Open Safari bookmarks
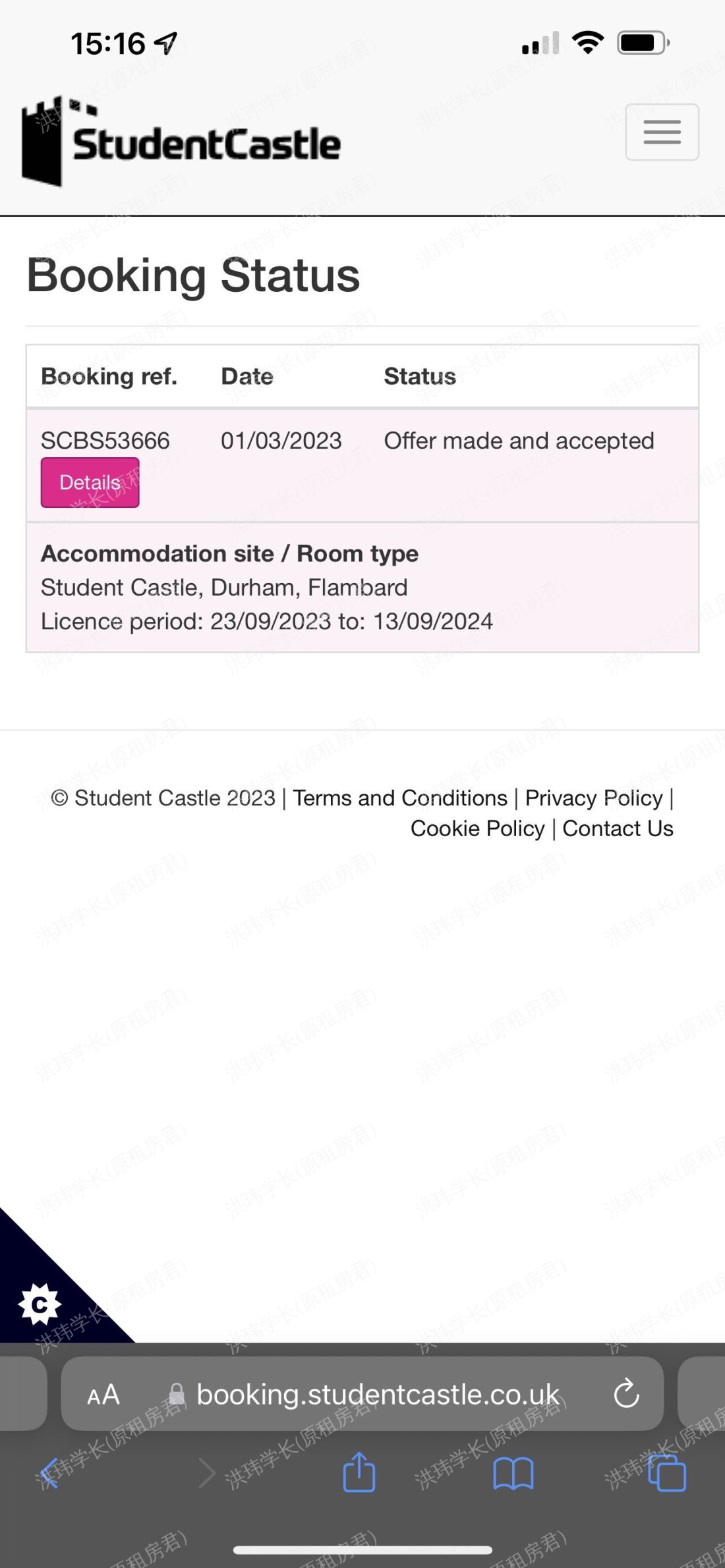The image size is (725, 1568). click(x=513, y=1472)
